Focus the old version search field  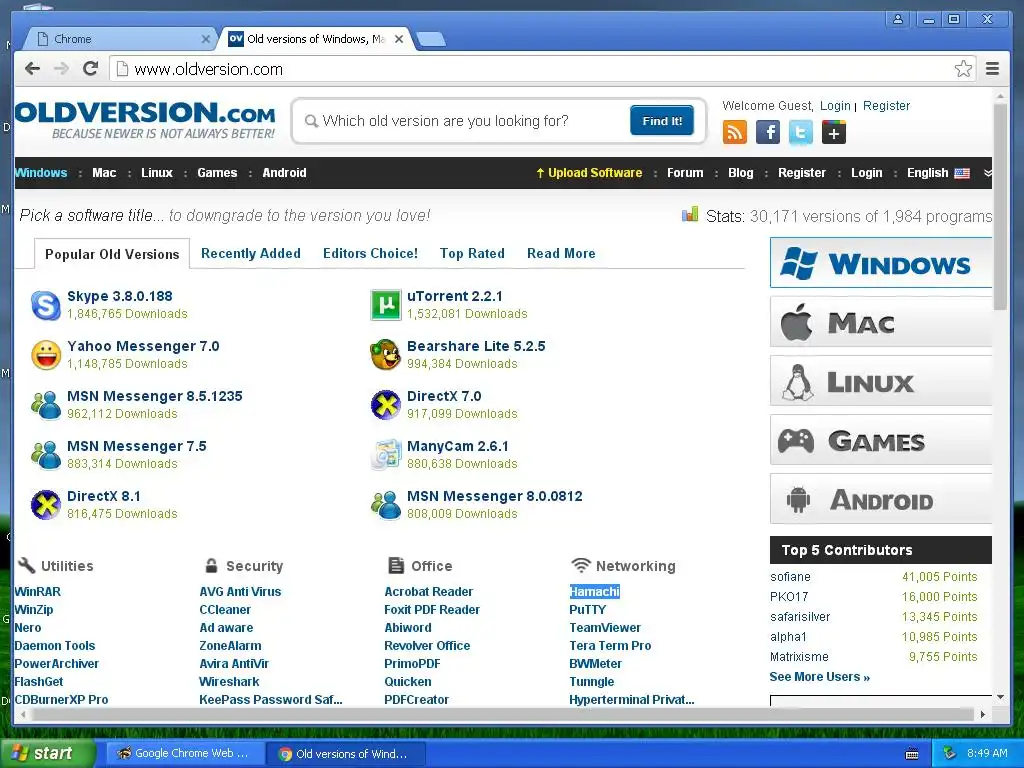pos(467,121)
